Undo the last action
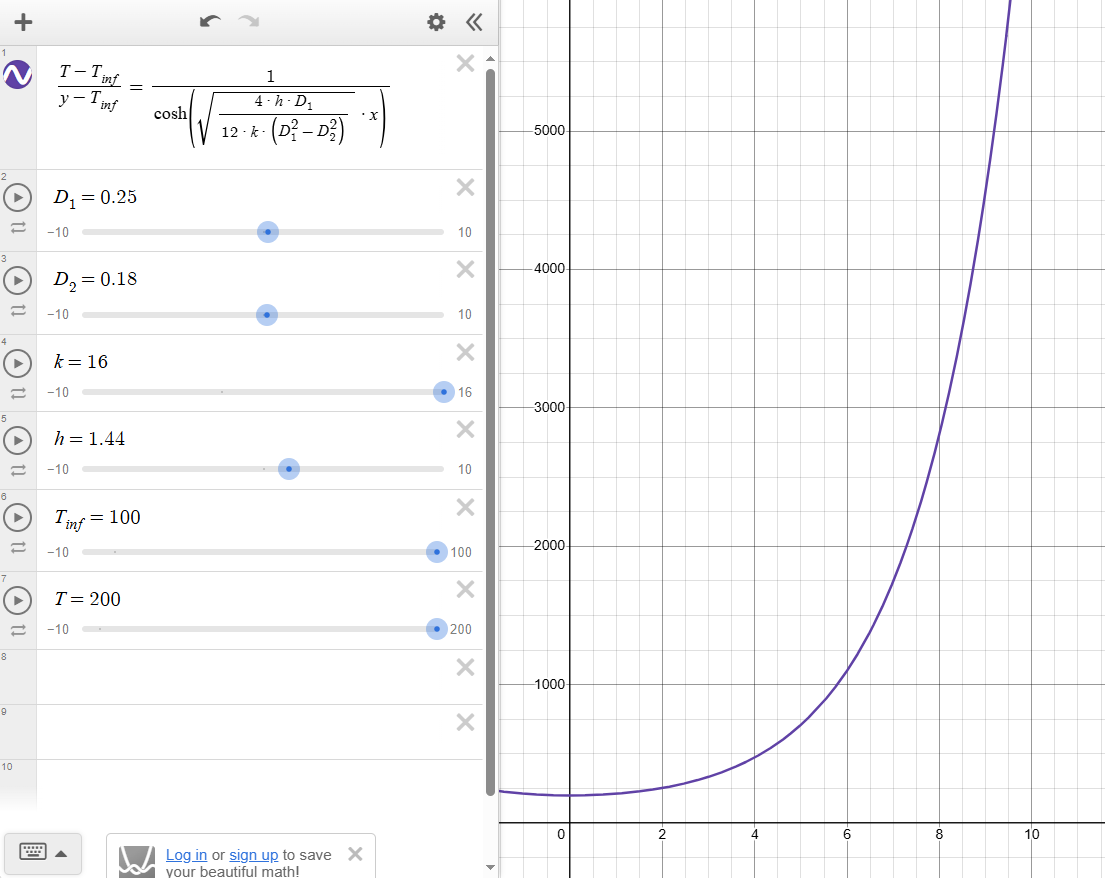Viewport: 1105px width, 878px height. [209, 21]
